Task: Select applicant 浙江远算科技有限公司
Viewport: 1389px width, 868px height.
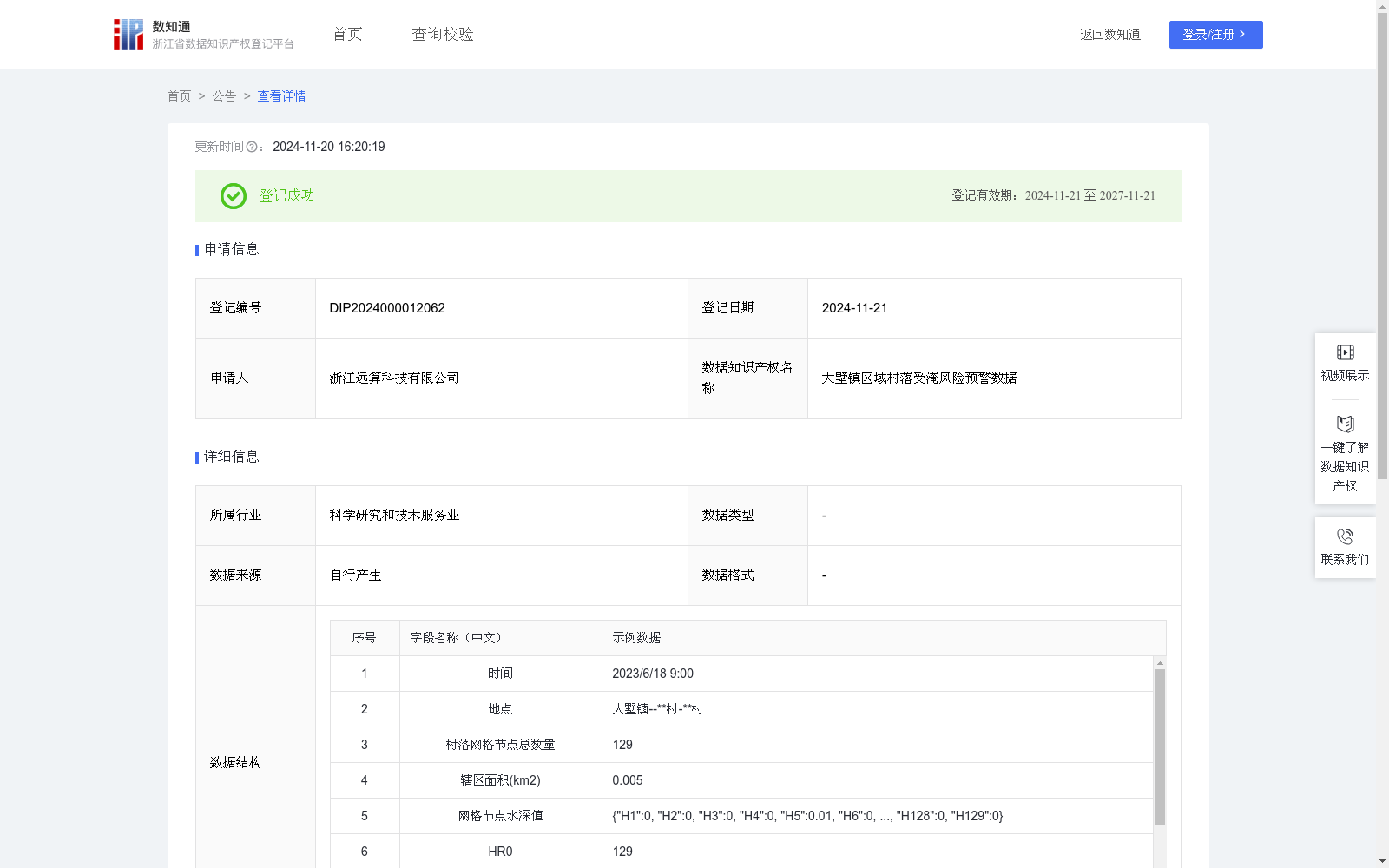Action: pyautogui.click(x=394, y=378)
